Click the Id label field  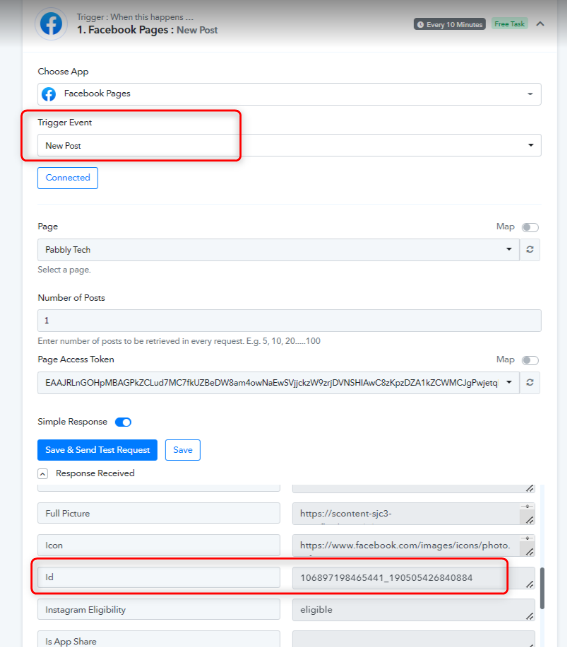pos(159,577)
